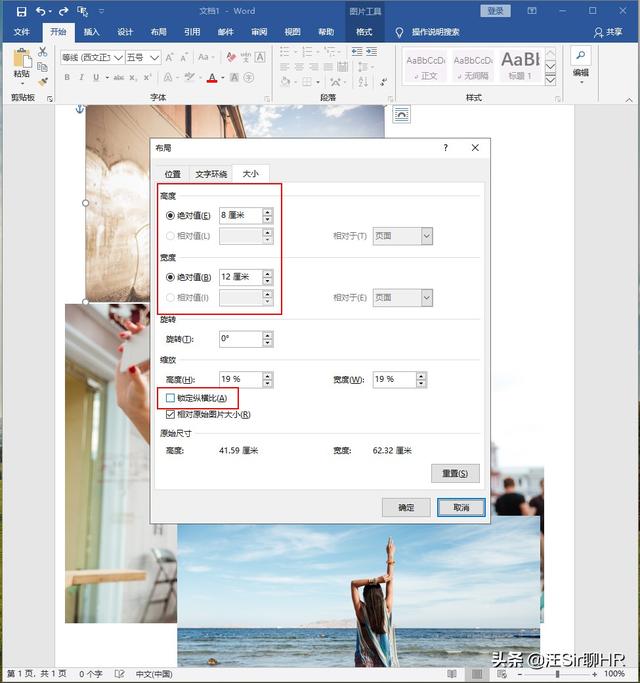640x683 pixels.
Task: Click the Cut scissors icon
Action: (x=42, y=52)
